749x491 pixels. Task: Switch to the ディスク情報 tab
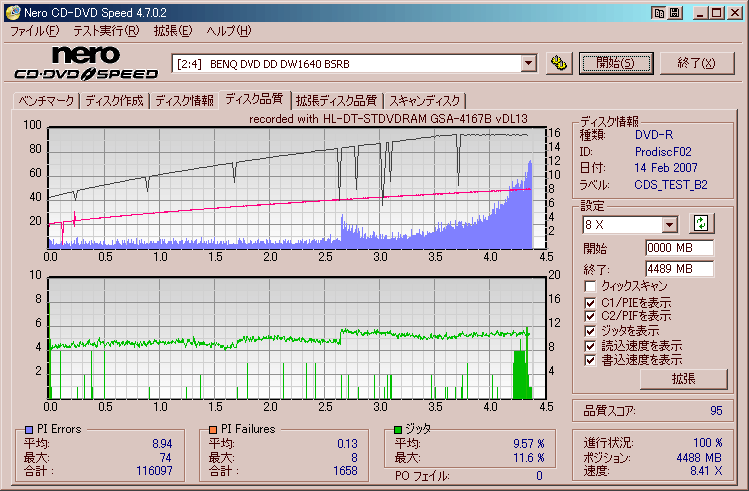click(184, 101)
